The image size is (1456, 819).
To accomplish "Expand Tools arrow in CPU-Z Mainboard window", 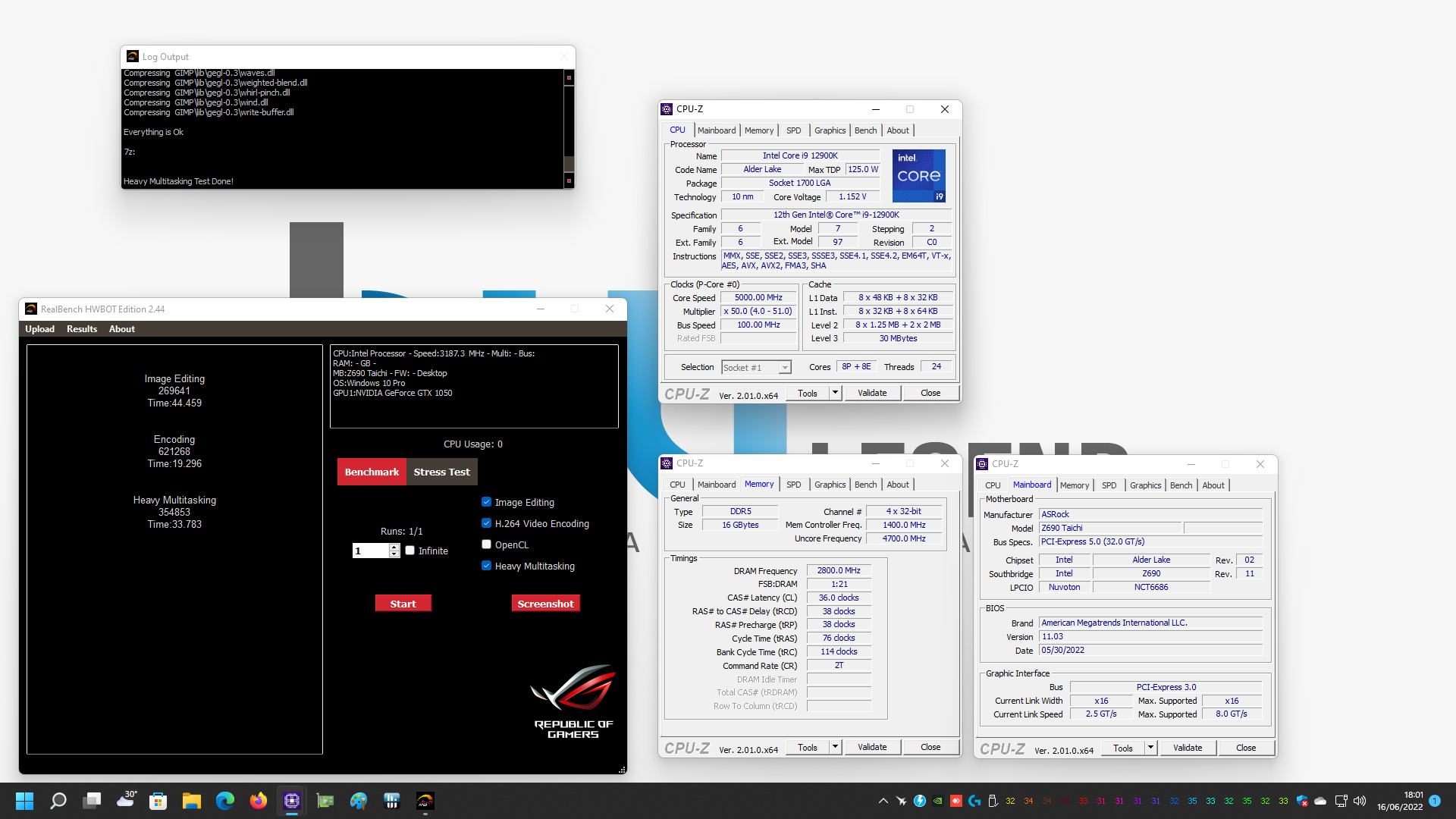I will pos(1150,748).
